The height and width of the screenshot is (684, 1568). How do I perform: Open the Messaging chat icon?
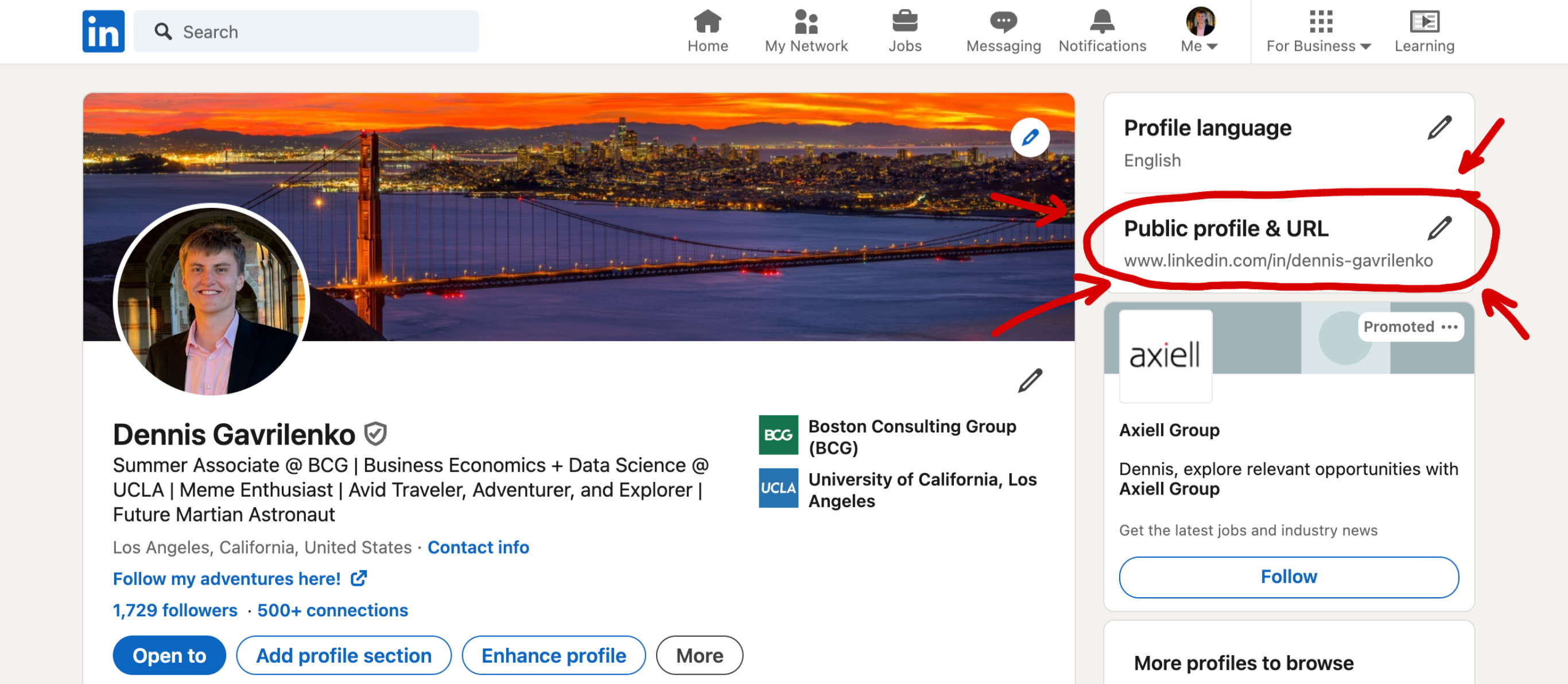pos(1003,22)
